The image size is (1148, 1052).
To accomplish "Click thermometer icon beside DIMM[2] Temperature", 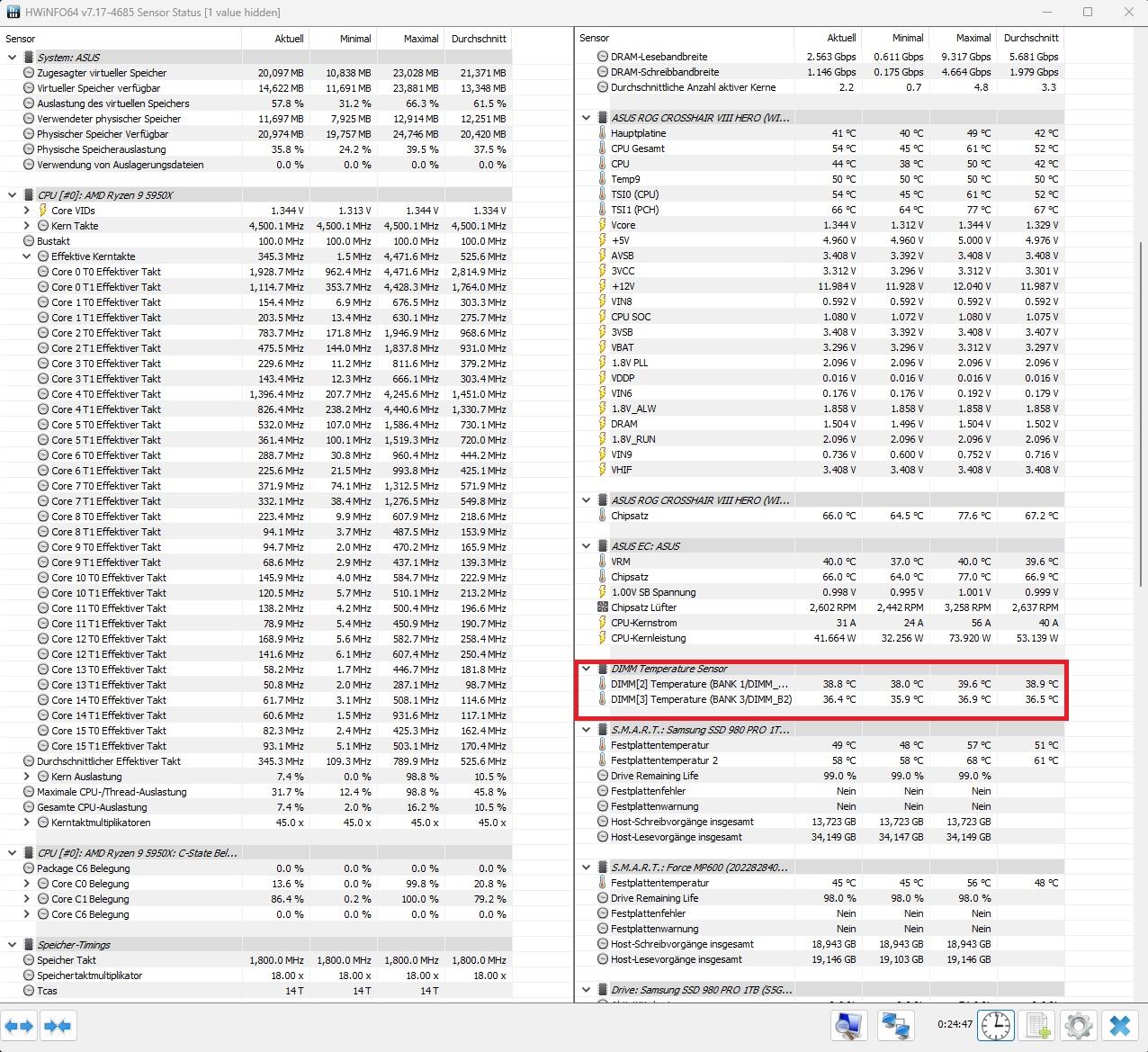I will point(603,684).
